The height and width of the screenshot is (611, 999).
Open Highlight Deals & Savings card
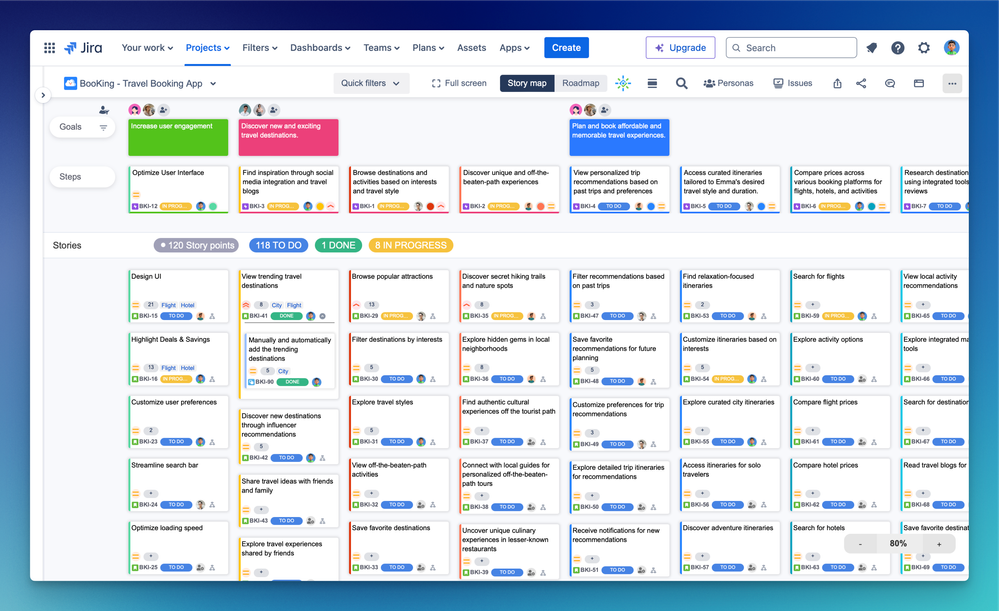click(x=178, y=359)
